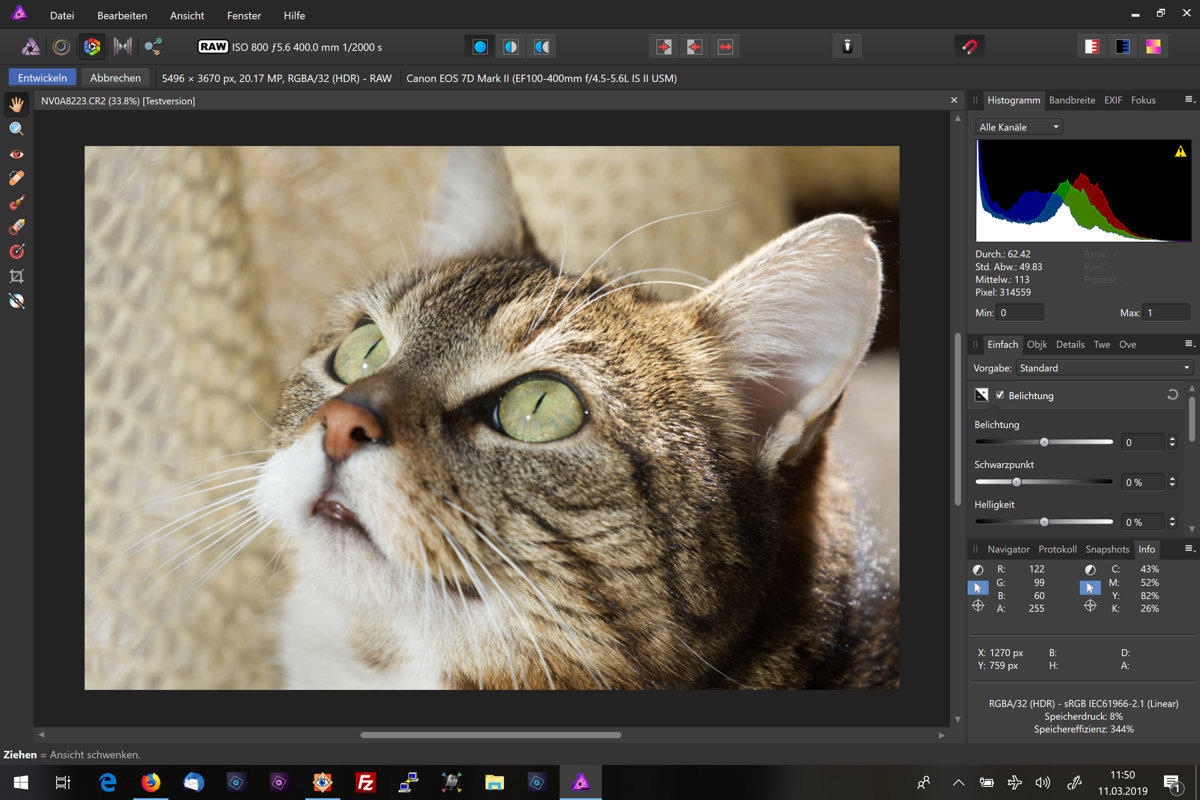Switch to the Liquify persona
The width and height of the screenshot is (1200, 800).
tap(62, 46)
